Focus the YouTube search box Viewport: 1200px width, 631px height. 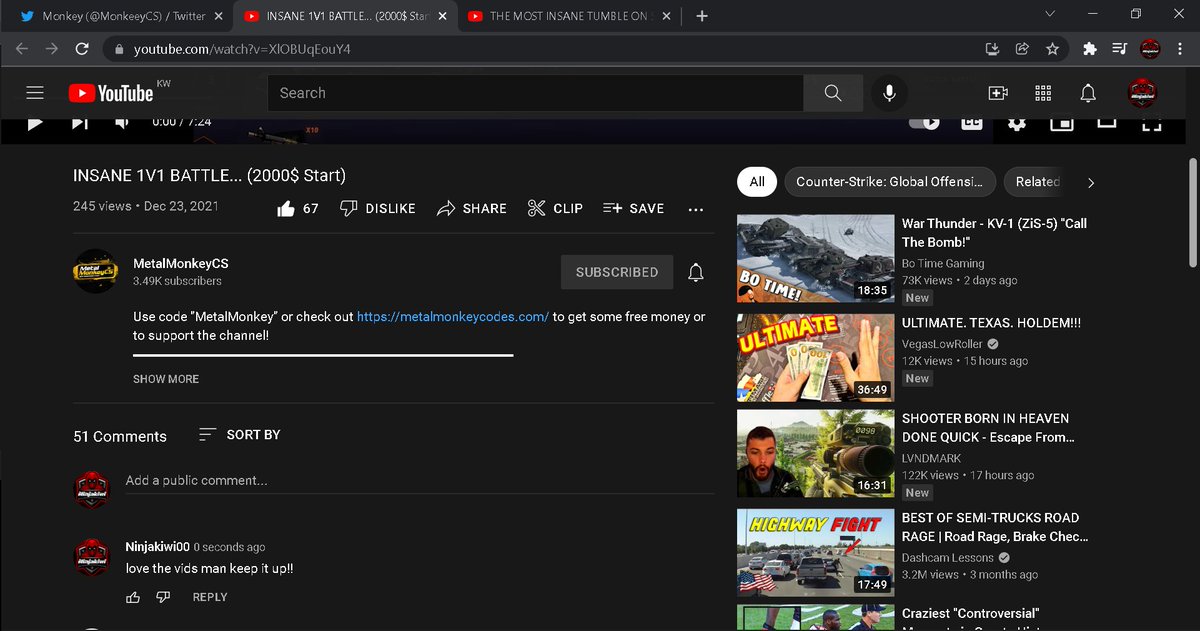[535, 93]
